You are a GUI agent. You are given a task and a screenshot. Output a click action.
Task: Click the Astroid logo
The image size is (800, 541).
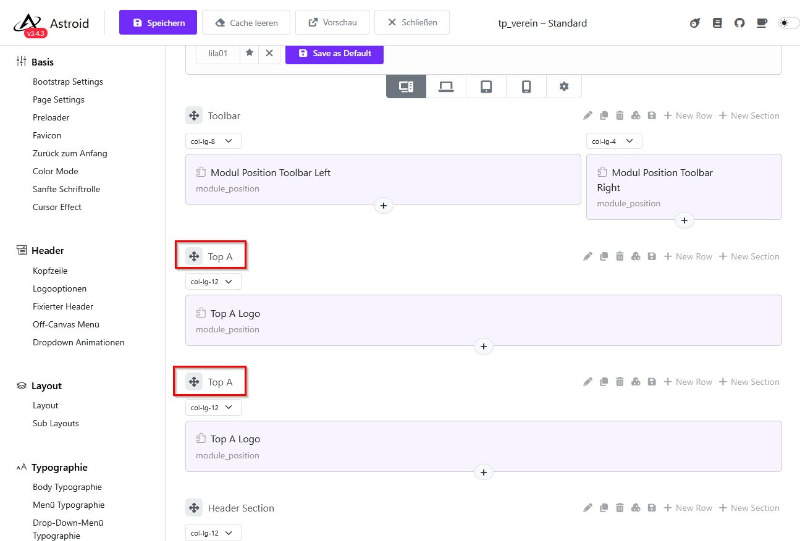tap(51, 24)
